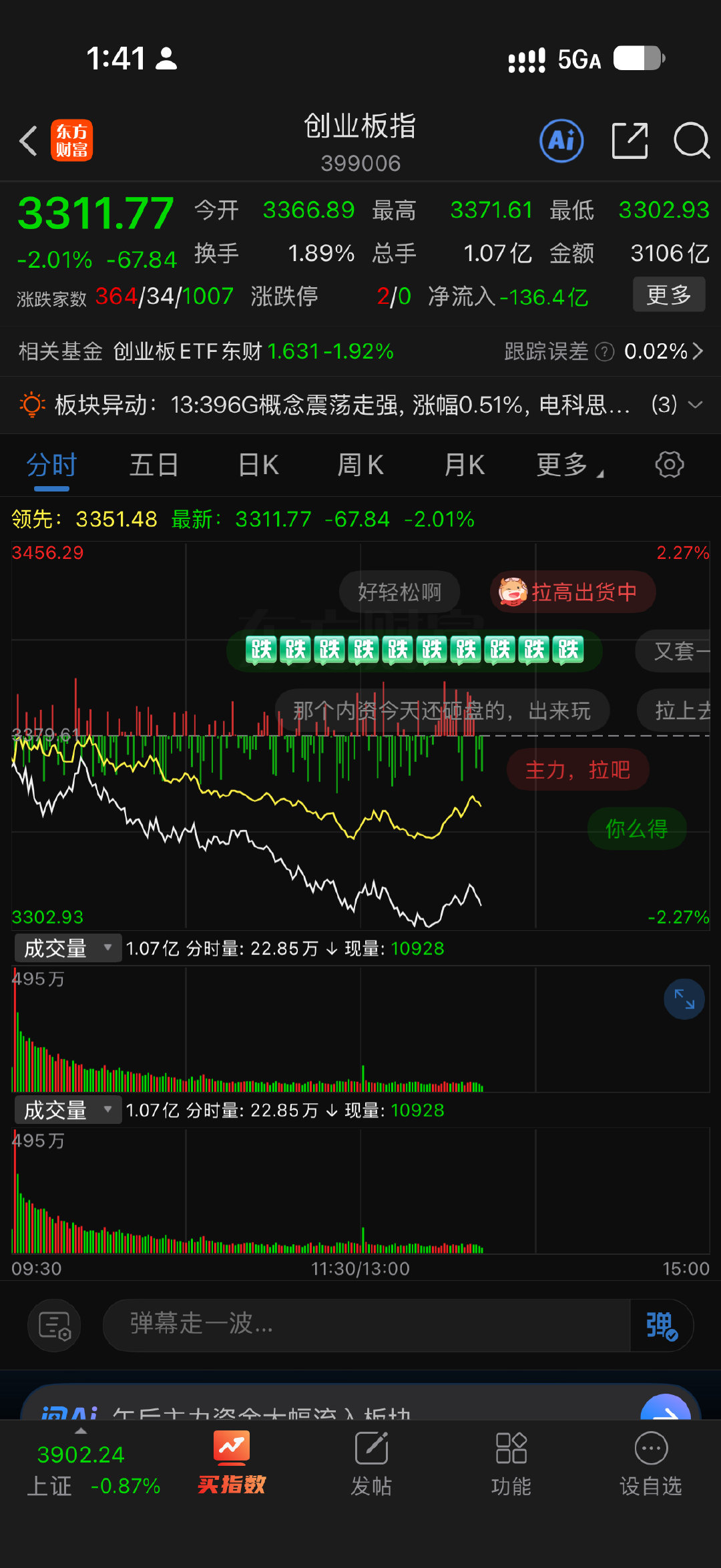Expand chart to fullscreen arrows icon
Screen dimensions: 721x1568
point(684,999)
